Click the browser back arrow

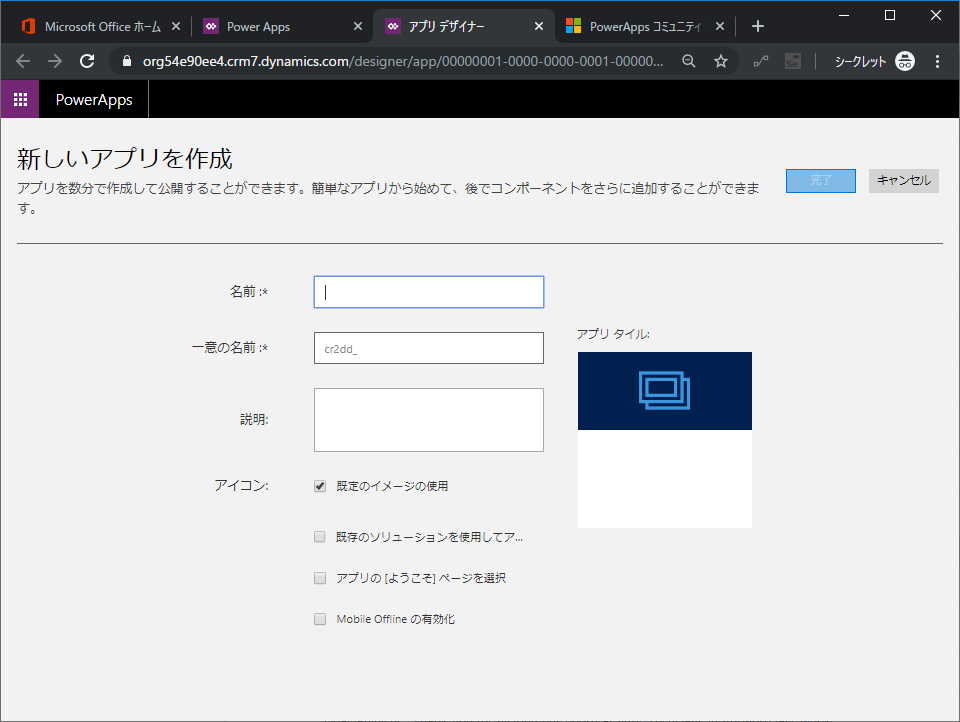point(23,61)
